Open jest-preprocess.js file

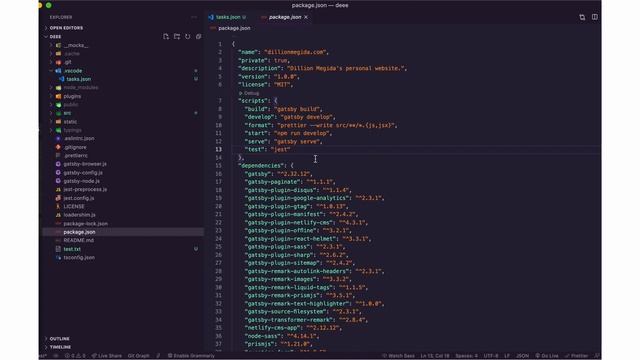pyautogui.click(x=85, y=189)
